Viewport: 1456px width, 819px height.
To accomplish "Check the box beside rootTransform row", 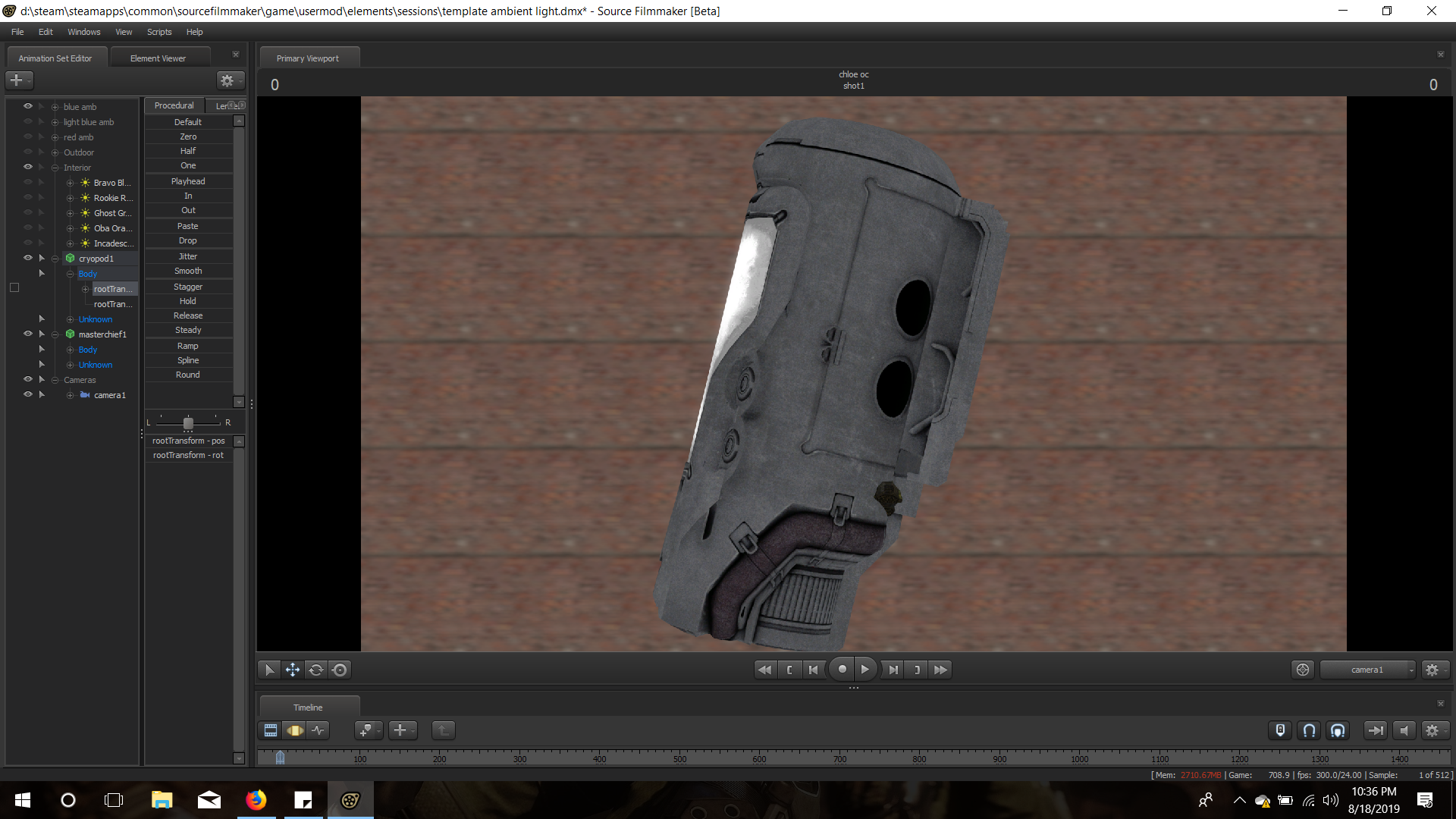I will [x=14, y=288].
